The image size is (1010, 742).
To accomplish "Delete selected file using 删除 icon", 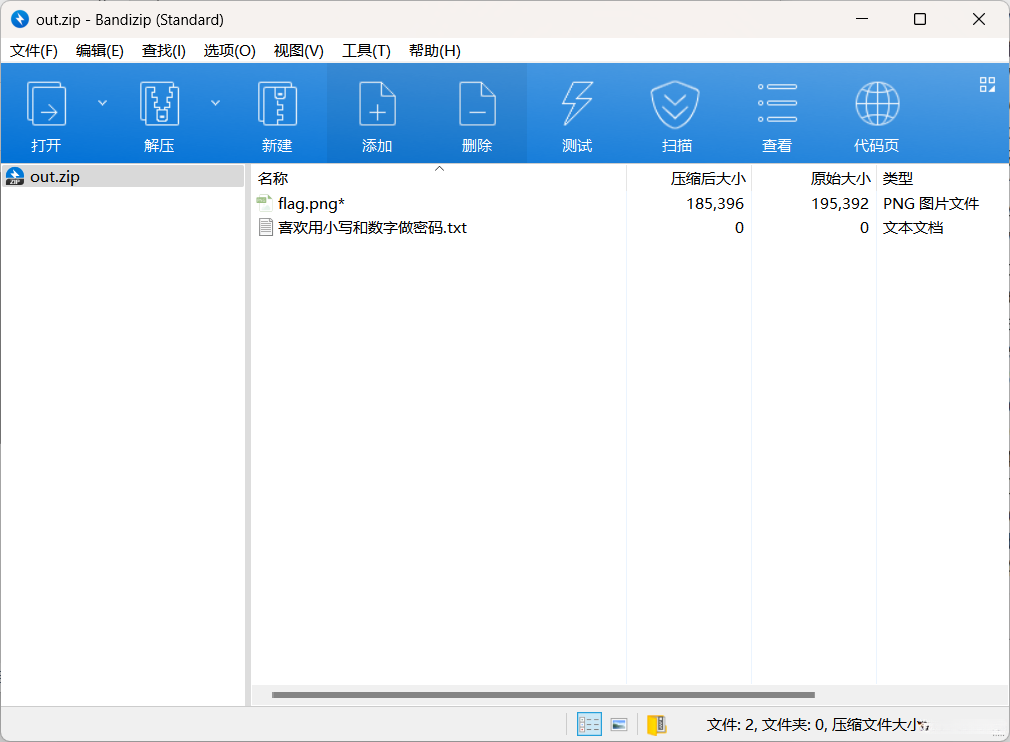I will click(477, 112).
